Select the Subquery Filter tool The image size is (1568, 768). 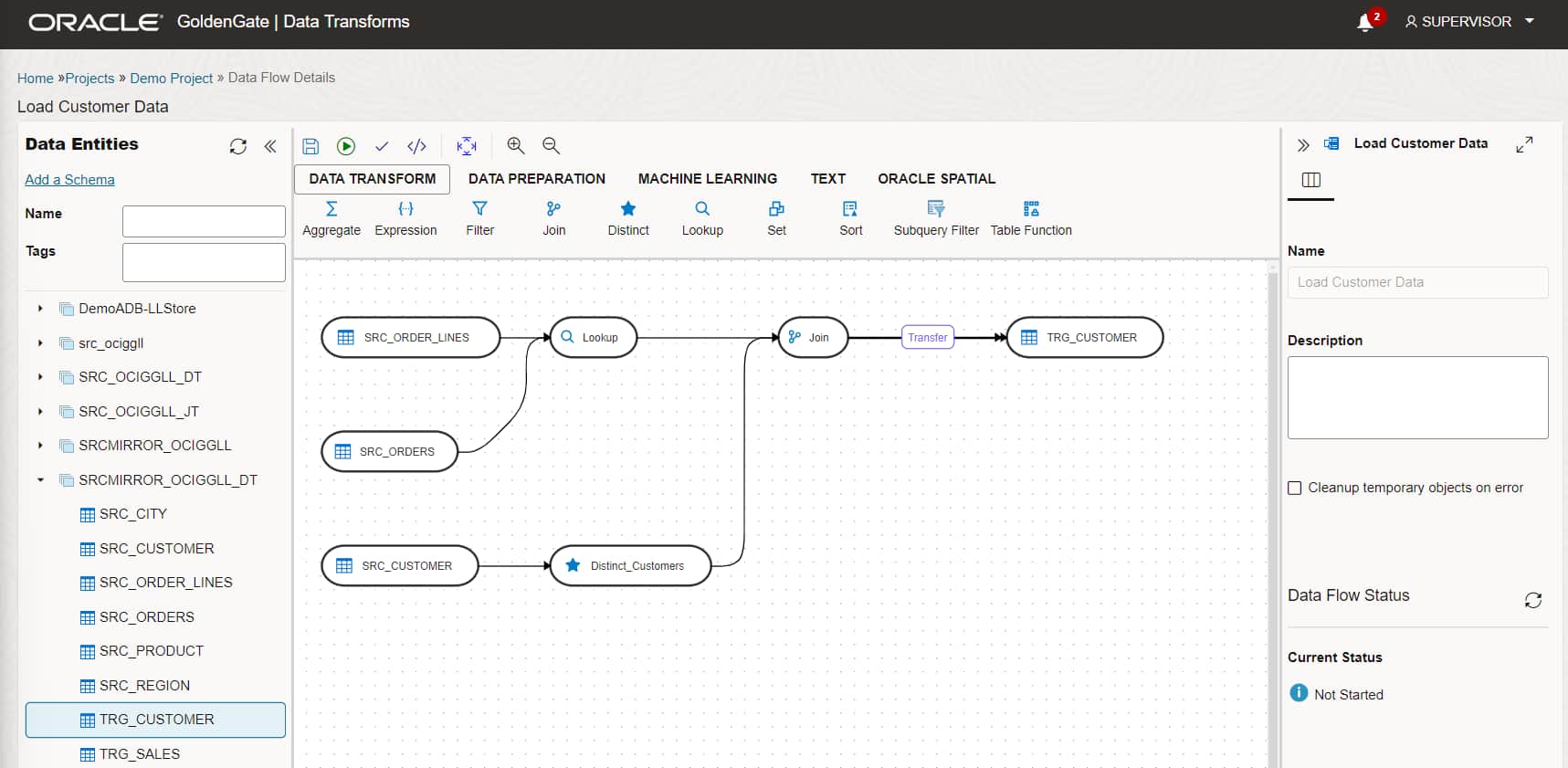pyautogui.click(x=936, y=218)
